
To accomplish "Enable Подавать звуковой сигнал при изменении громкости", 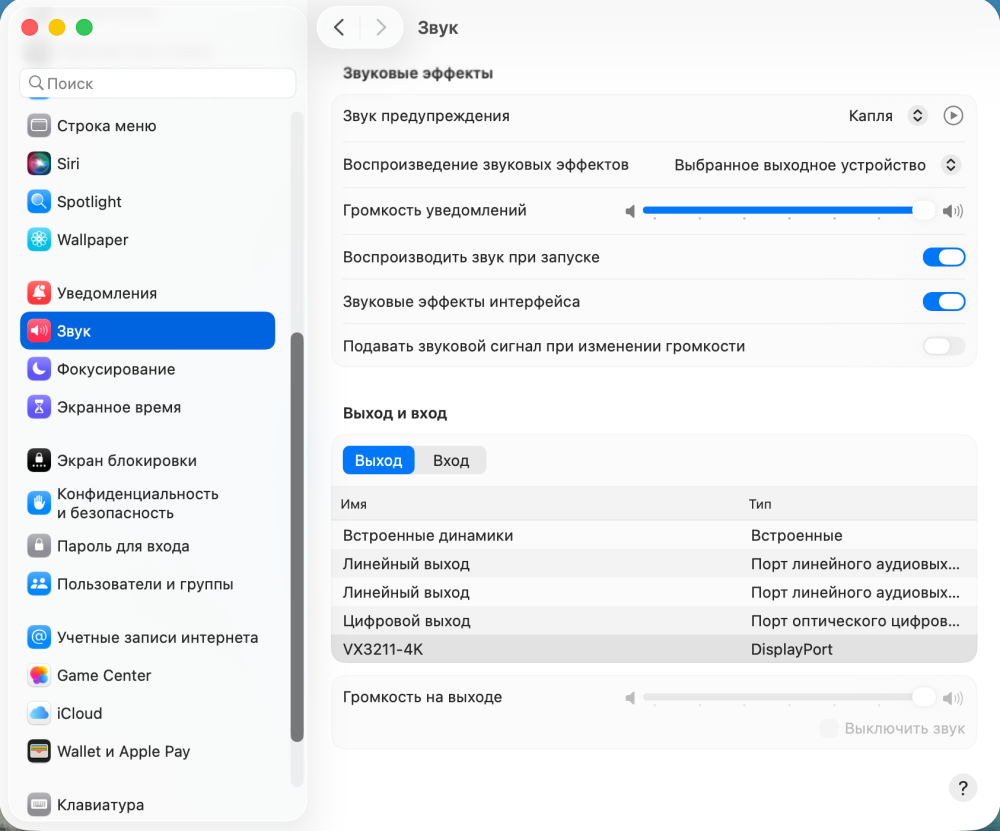I will point(944,346).
